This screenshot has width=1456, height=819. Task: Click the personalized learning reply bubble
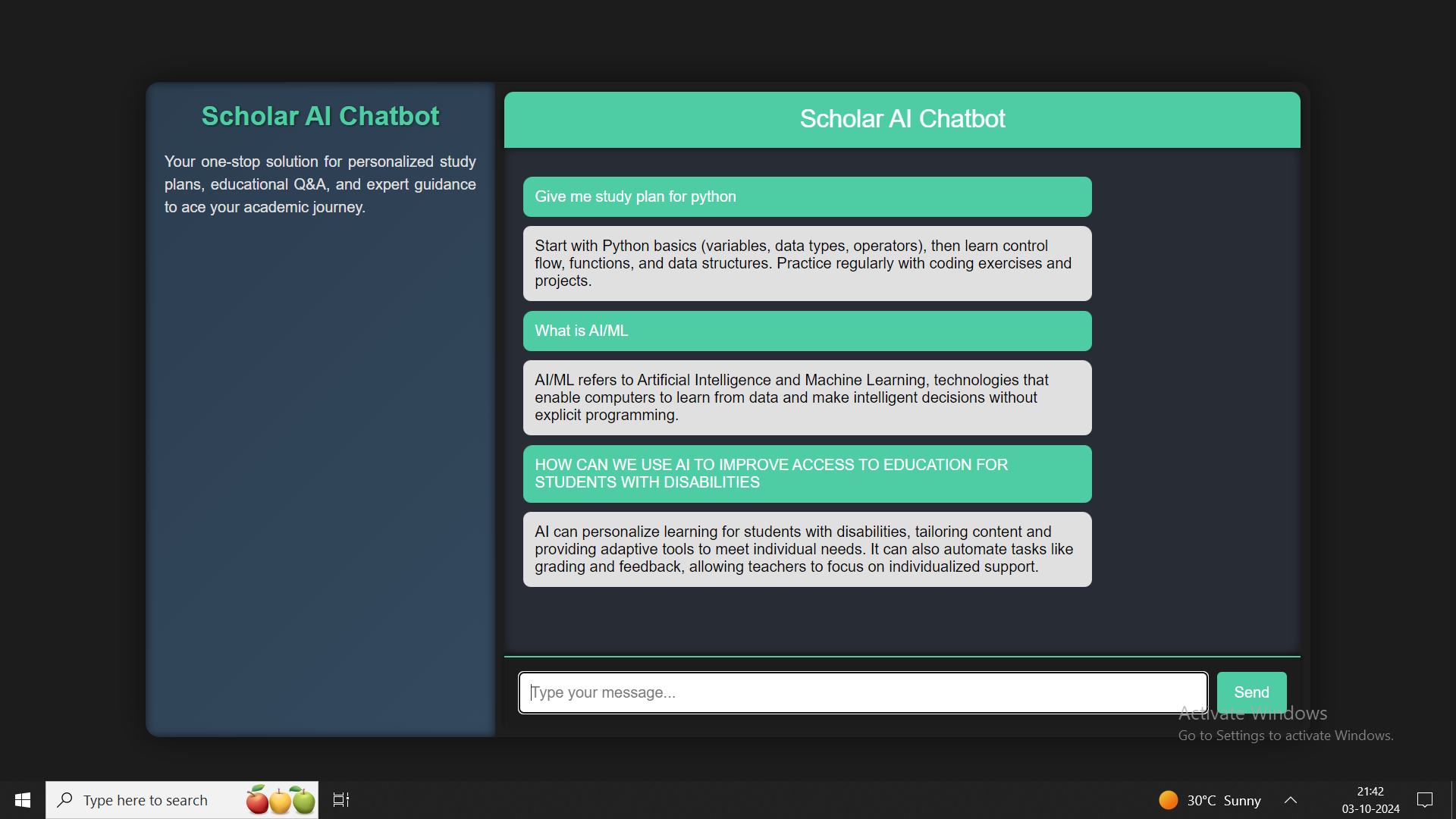tap(807, 549)
